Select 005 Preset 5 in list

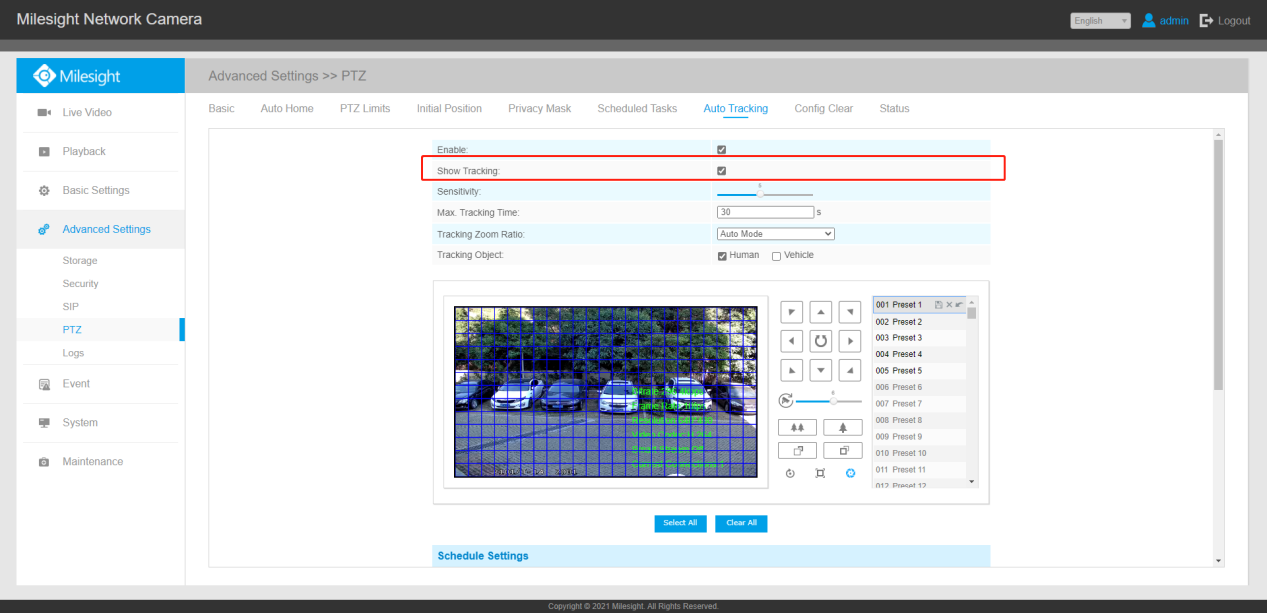pyautogui.click(x=919, y=371)
